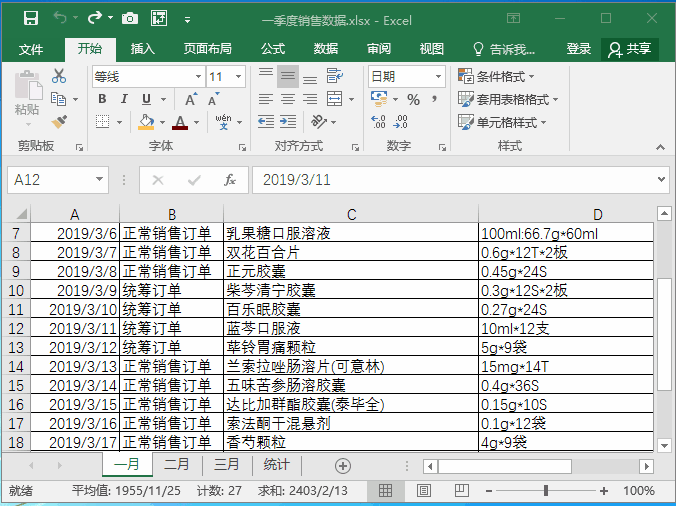Click the Insert Function fx icon
The width and height of the screenshot is (676, 506).
pos(230,180)
